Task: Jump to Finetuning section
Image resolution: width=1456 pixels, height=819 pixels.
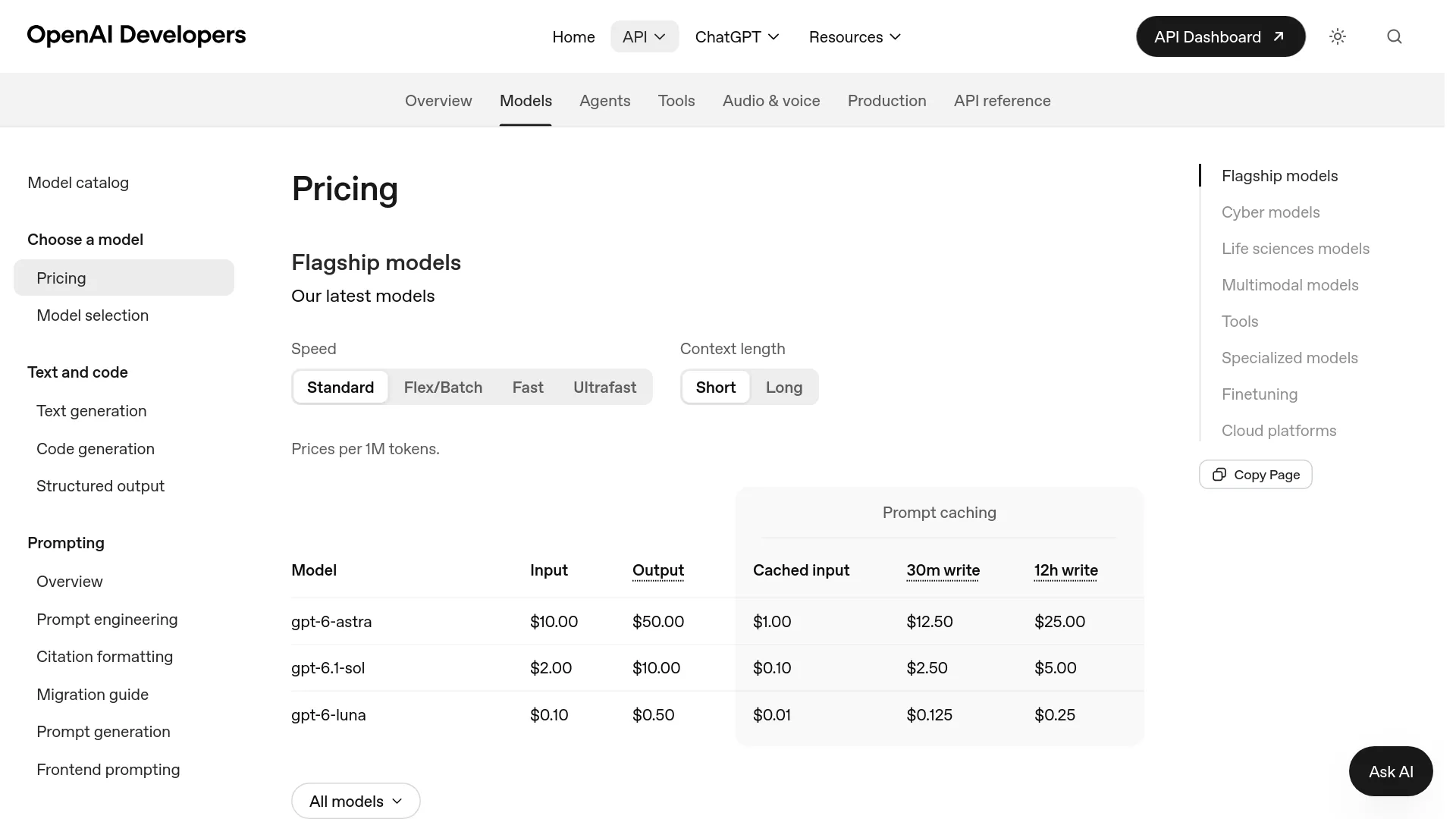Action: [1260, 394]
